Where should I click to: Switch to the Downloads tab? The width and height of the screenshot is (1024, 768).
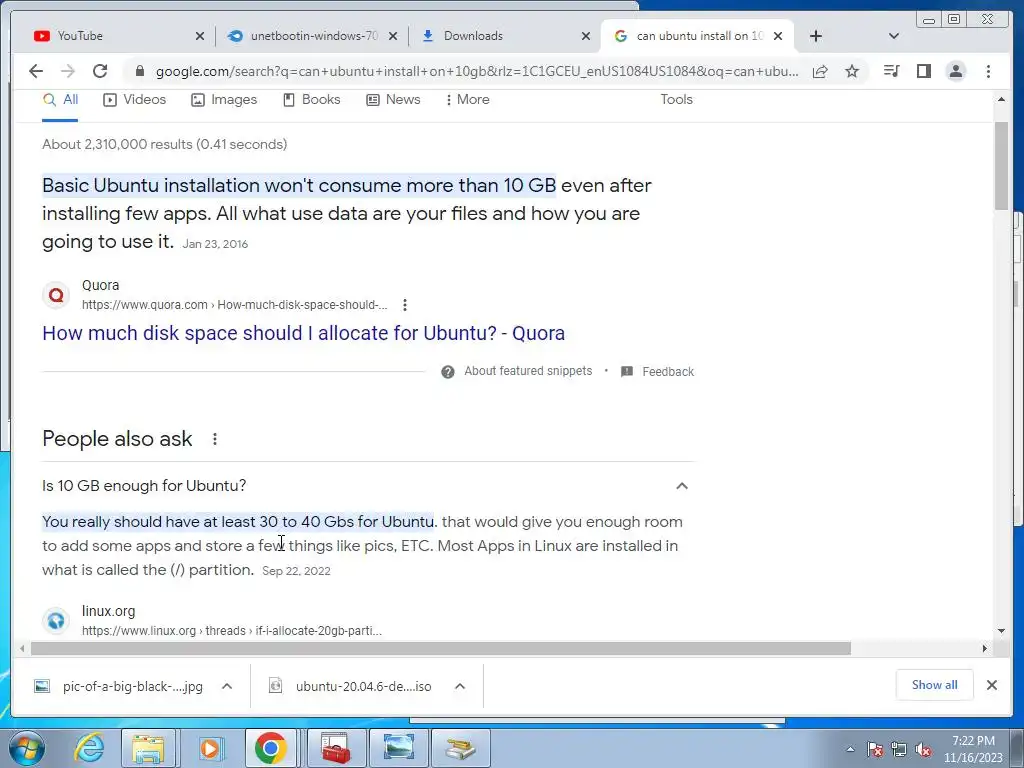(503, 36)
